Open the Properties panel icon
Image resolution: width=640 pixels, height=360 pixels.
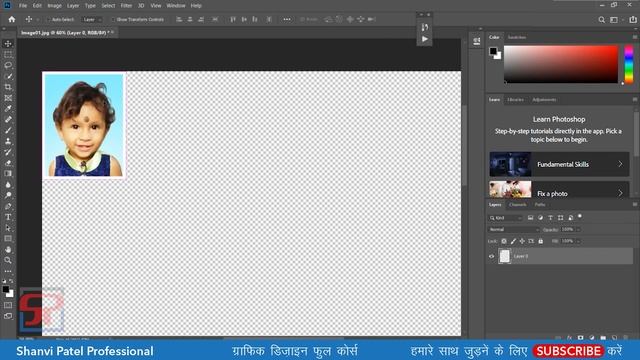[x=476, y=41]
